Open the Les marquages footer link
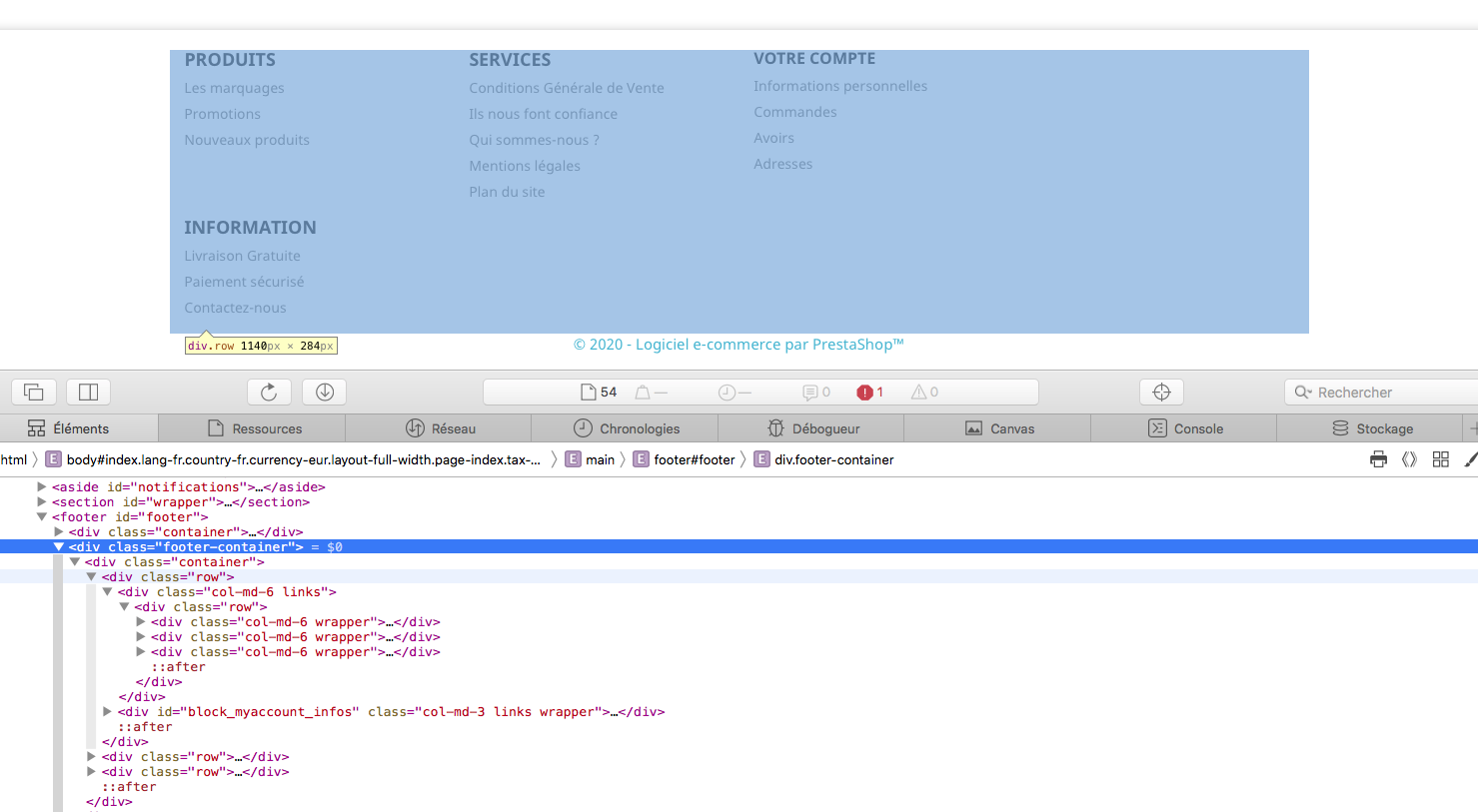 click(x=234, y=88)
